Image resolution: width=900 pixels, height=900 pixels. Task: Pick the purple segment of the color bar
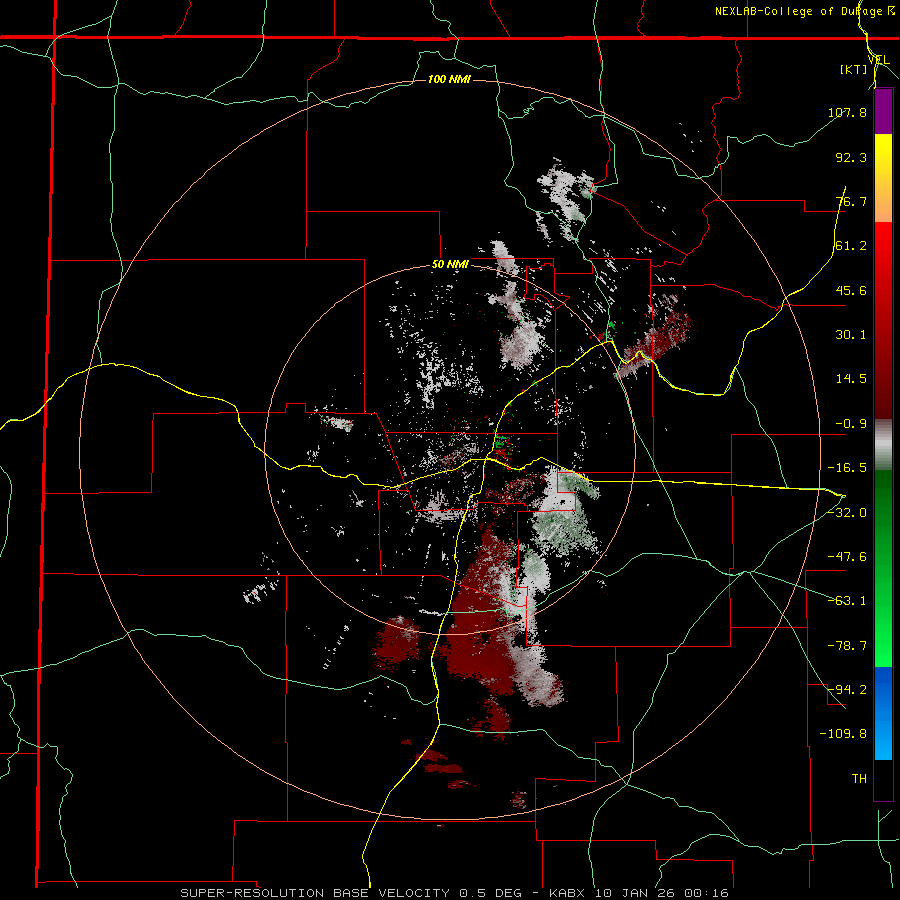pyautogui.click(x=883, y=112)
